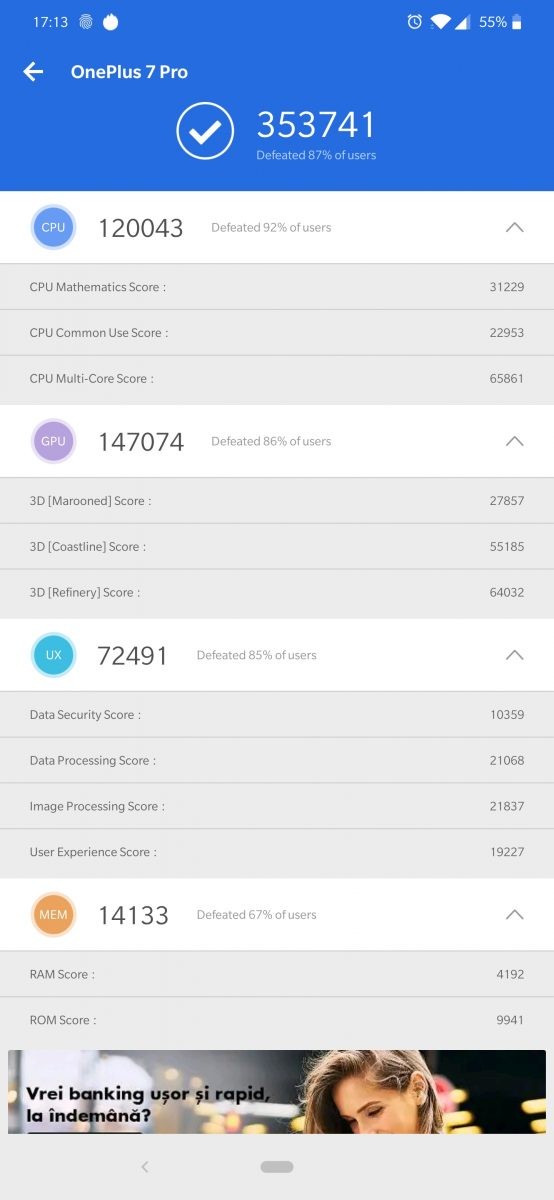Tap the checkmark circle beside total score
This screenshot has width=554, height=1200.
tap(205, 131)
